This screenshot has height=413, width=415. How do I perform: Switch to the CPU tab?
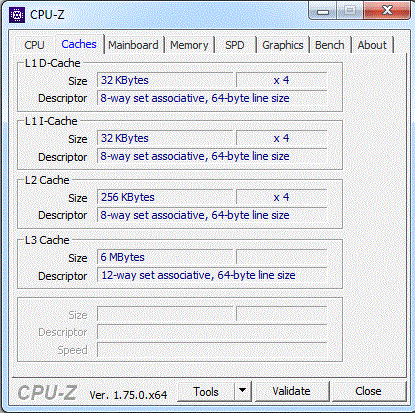[x=34, y=45]
